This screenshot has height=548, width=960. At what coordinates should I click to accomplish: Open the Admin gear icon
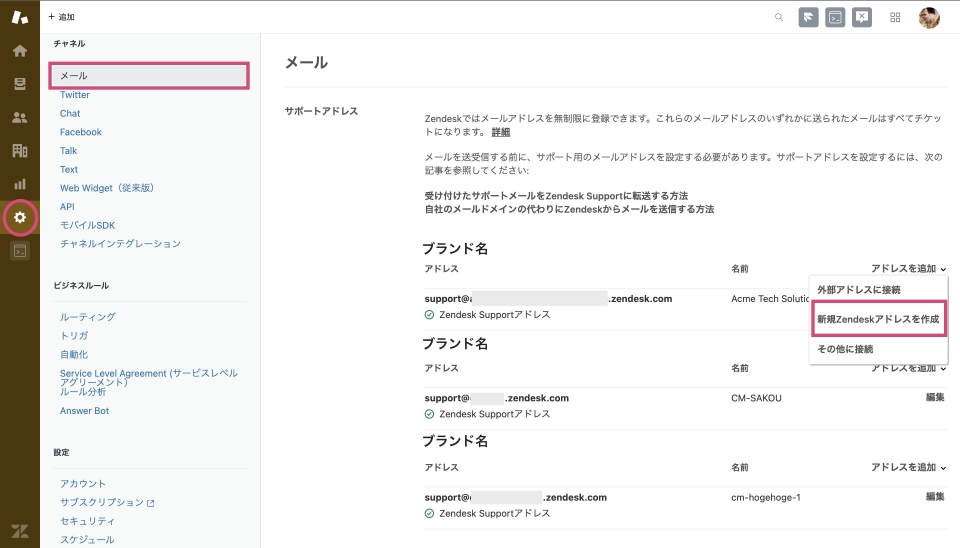tap(20, 217)
